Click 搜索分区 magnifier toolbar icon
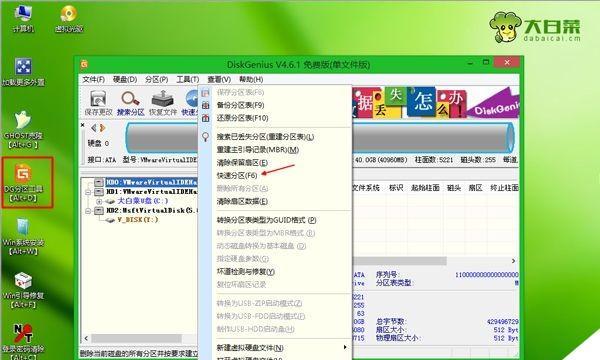Screen dimensions: 600x360 point(130,103)
